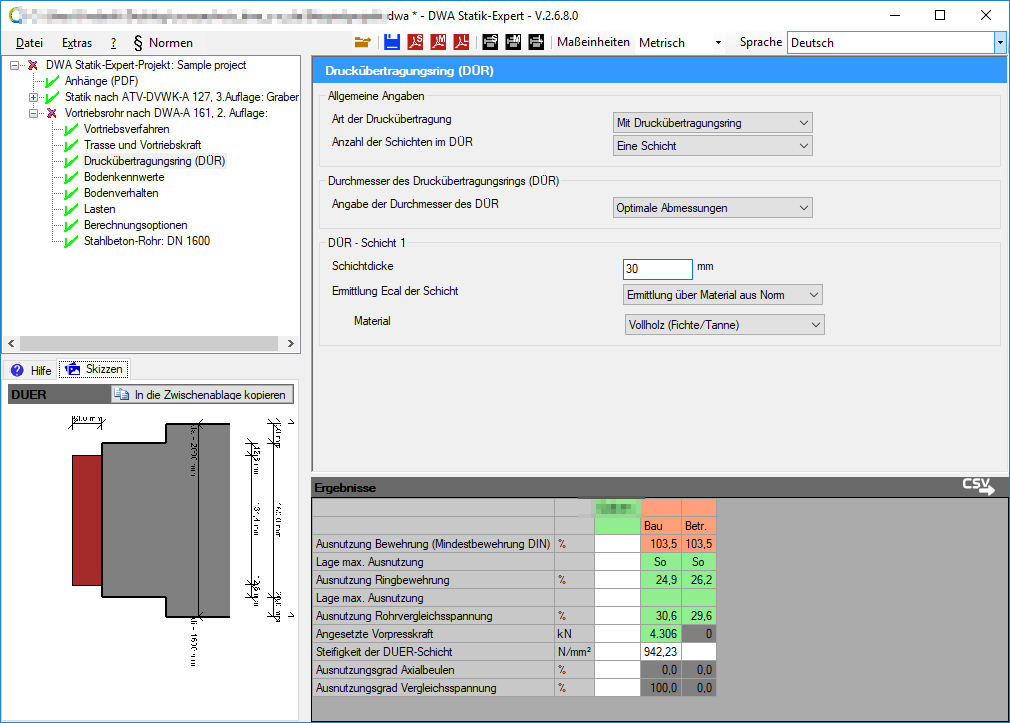Export the medium PDF report (M)

tap(438, 42)
